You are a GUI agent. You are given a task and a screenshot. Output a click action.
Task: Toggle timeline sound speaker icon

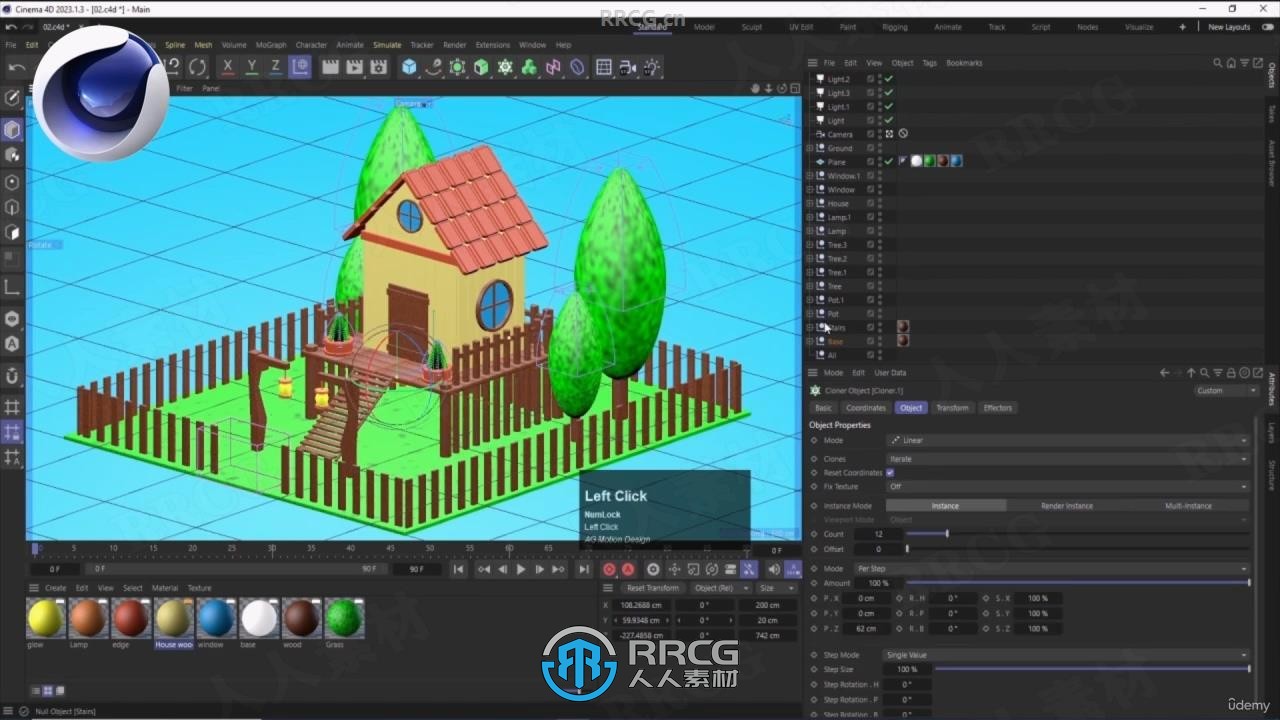coord(774,569)
